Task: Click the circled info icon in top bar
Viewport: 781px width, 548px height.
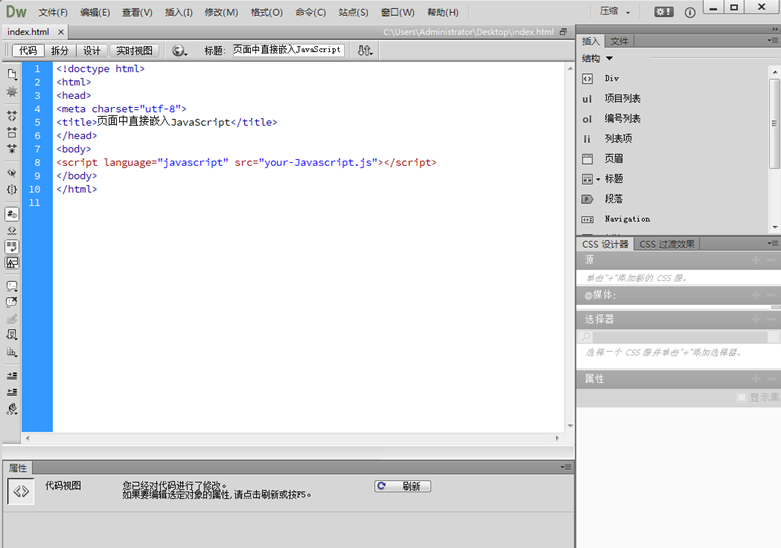Action: click(690, 12)
